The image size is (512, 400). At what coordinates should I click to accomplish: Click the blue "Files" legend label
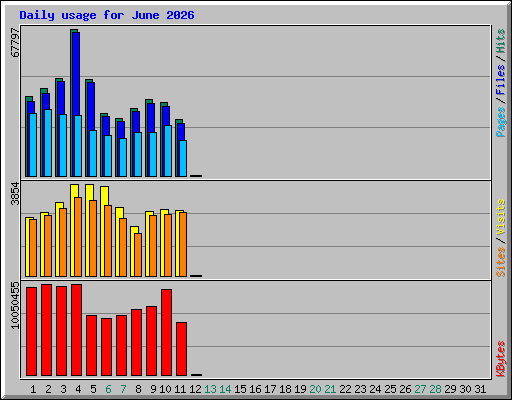click(500, 80)
